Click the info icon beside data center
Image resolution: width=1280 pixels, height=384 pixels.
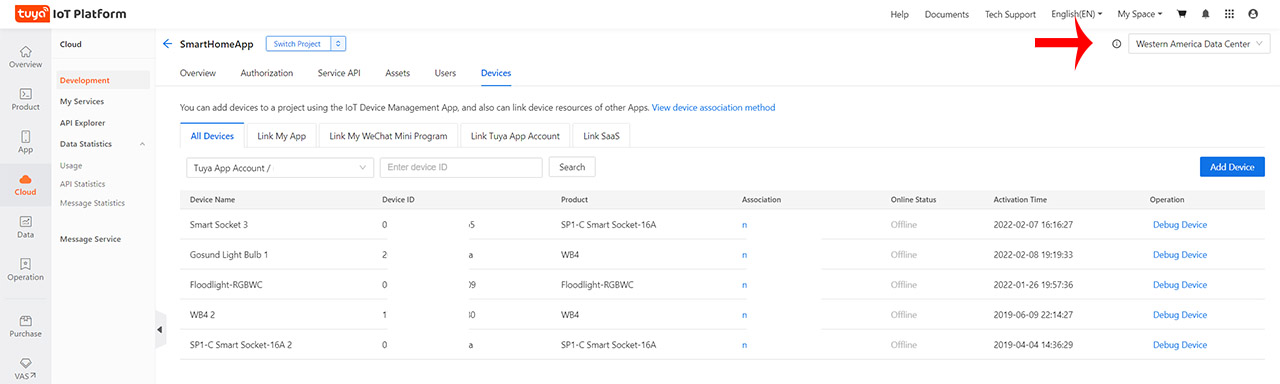(x=1117, y=44)
